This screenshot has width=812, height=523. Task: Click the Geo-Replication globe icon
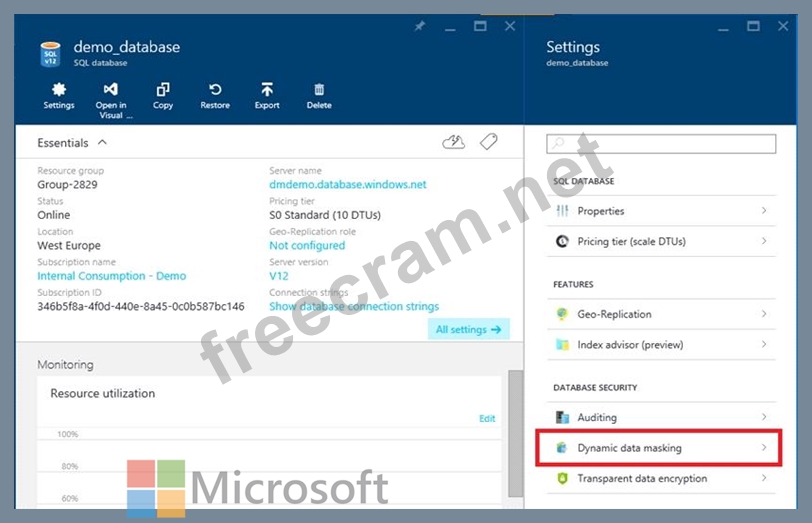click(x=562, y=314)
